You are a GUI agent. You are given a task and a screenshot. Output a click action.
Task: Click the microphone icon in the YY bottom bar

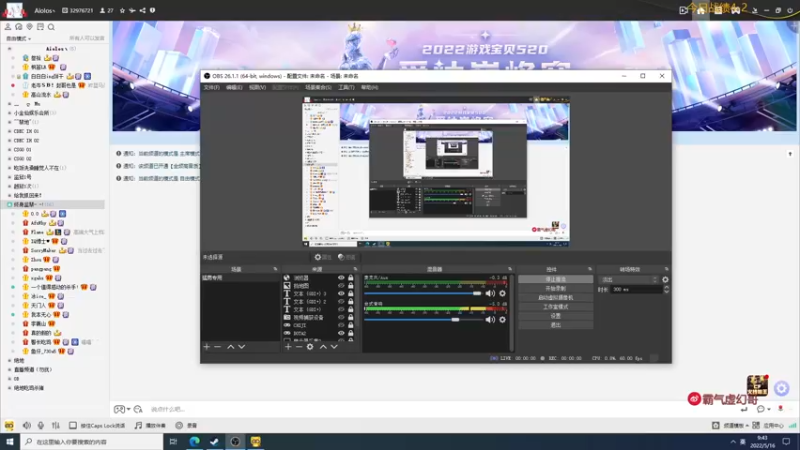pos(41,426)
